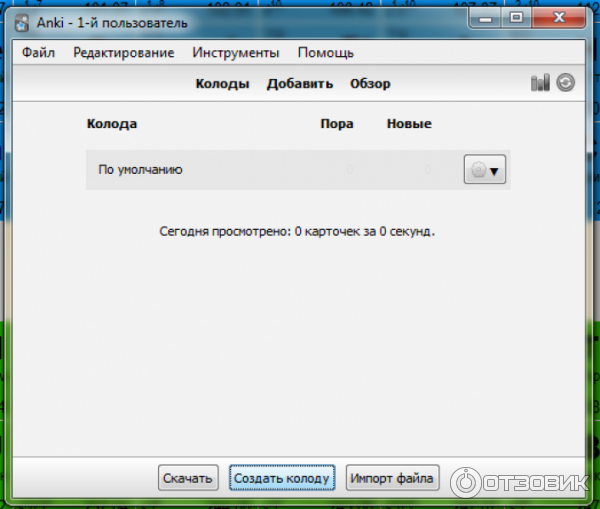The width and height of the screenshot is (600, 509).
Task: Open the gear options dropdown for default deck
Action: pos(485,170)
